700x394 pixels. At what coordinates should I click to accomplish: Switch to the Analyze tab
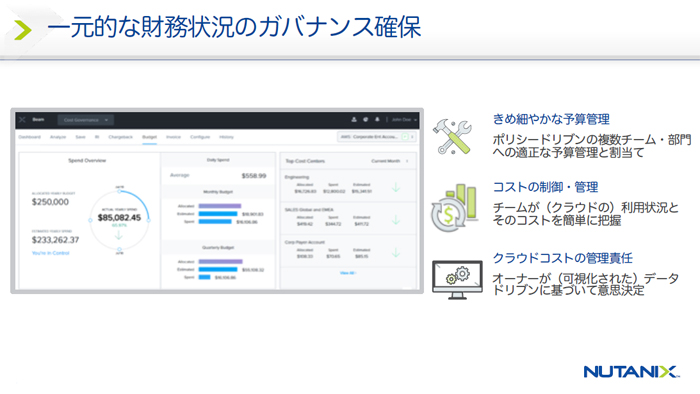coord(58,137)
